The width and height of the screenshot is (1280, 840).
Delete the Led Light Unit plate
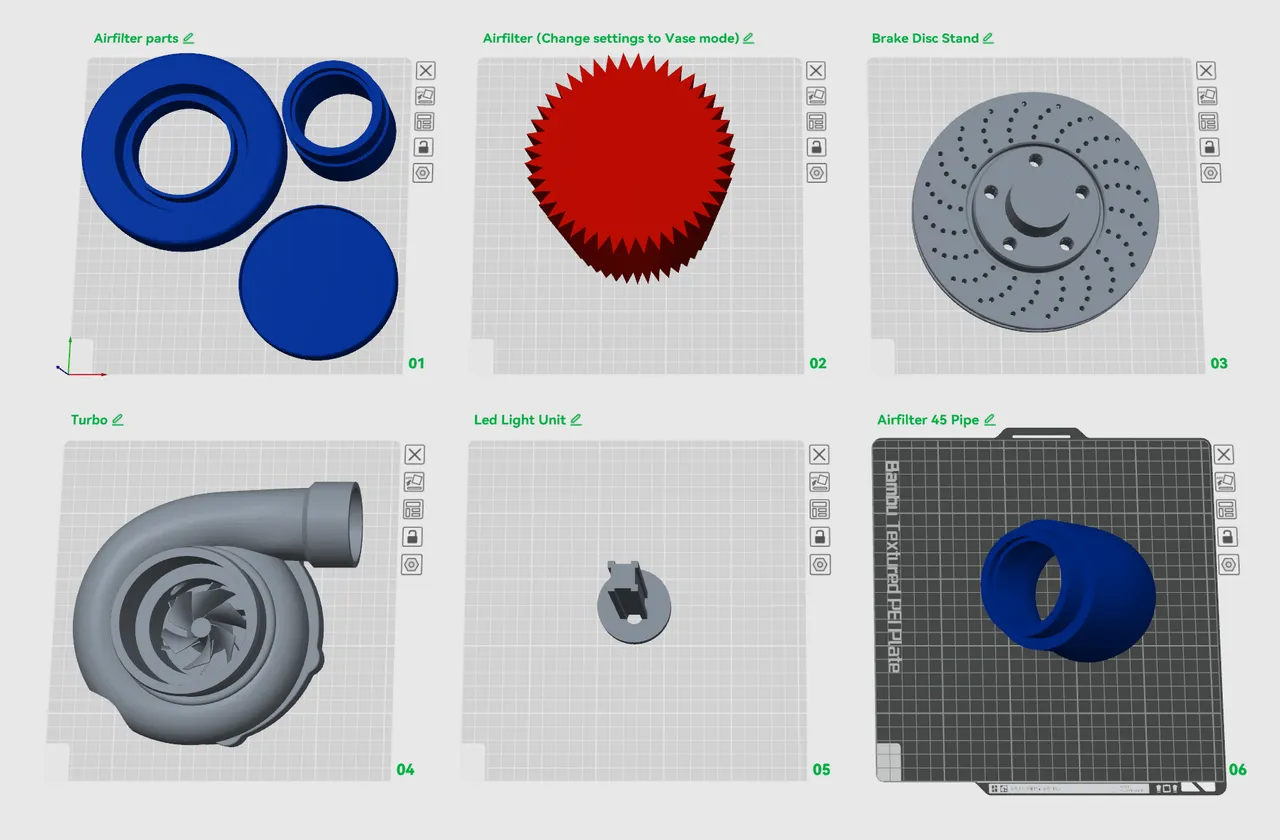click(x=819, y=454)
